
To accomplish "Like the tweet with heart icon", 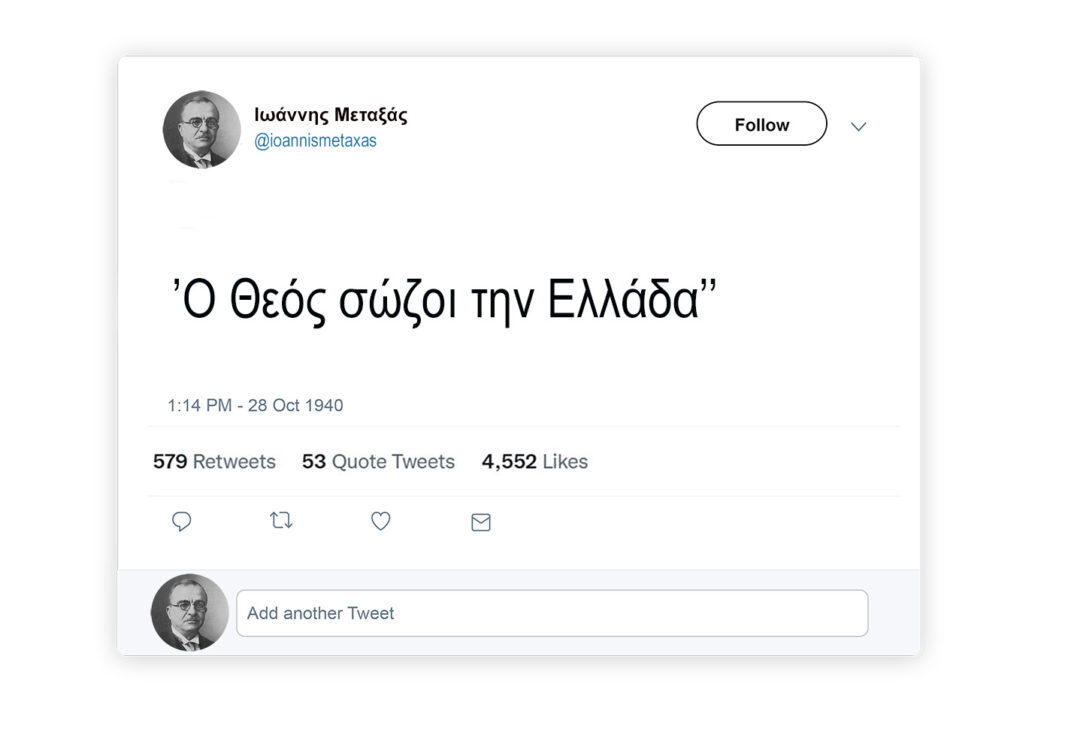I will coord(381,521).
